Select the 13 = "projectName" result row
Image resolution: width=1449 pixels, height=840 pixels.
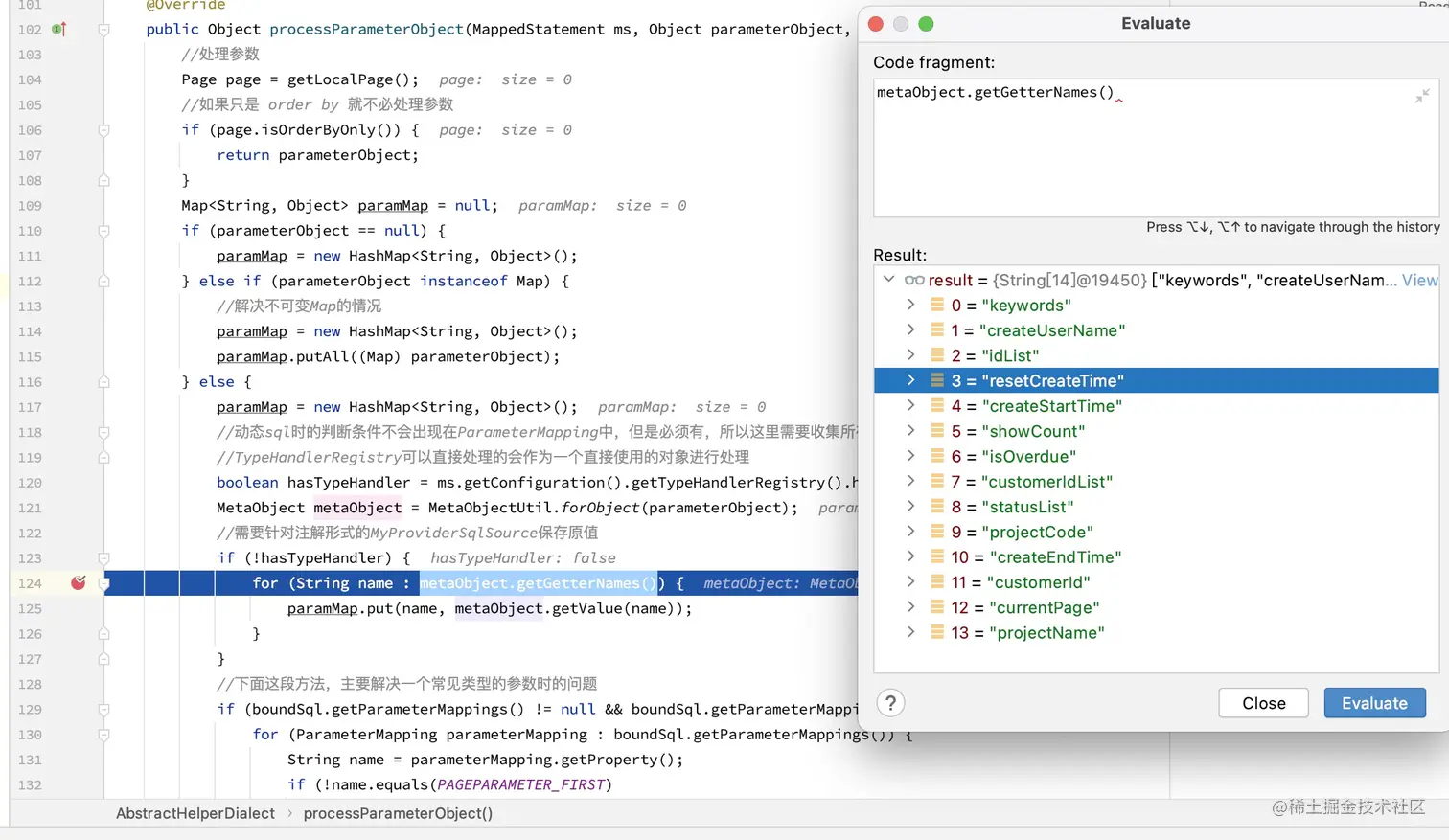(1157, 632)
